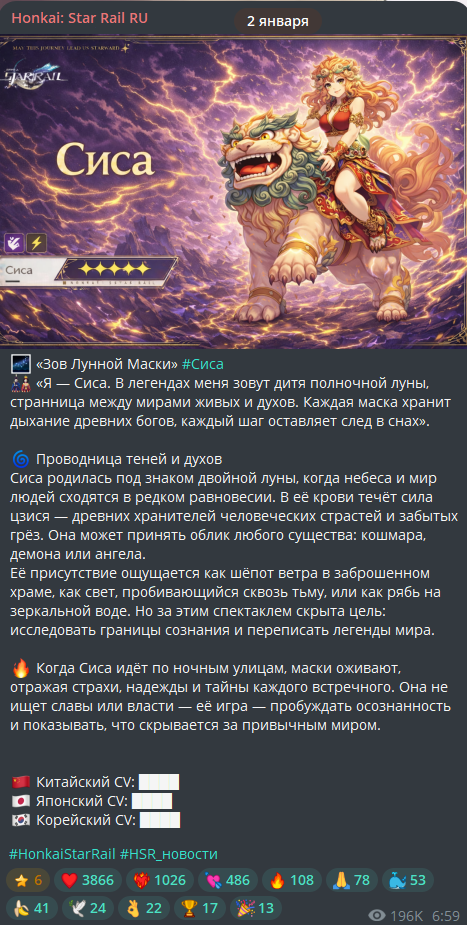
Task: Add a fire reaction with 108
Action: coord(291,880)
